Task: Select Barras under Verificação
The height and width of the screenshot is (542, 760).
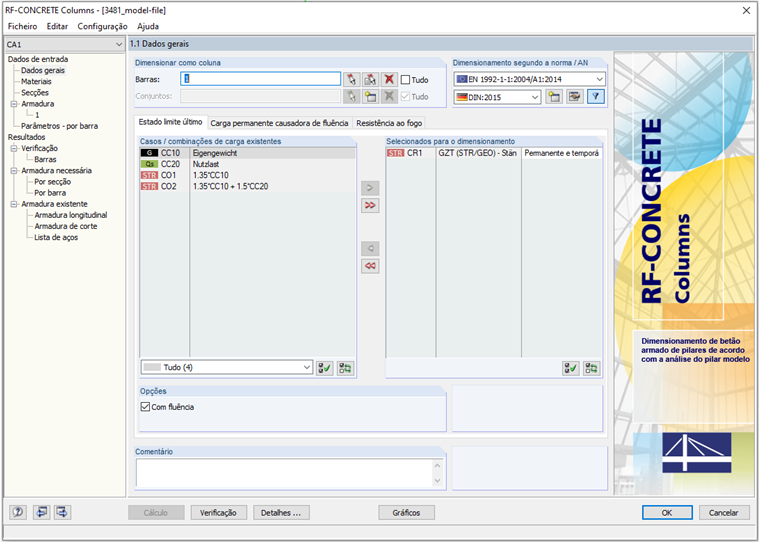Action: (45, 159)
